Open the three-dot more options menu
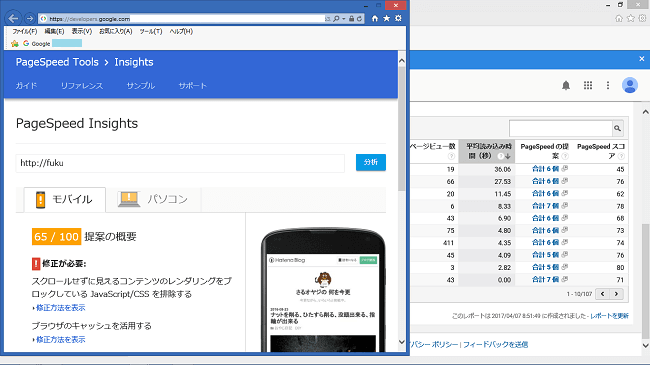The width and height of the screenshot is (650, 365). (608, 85)
